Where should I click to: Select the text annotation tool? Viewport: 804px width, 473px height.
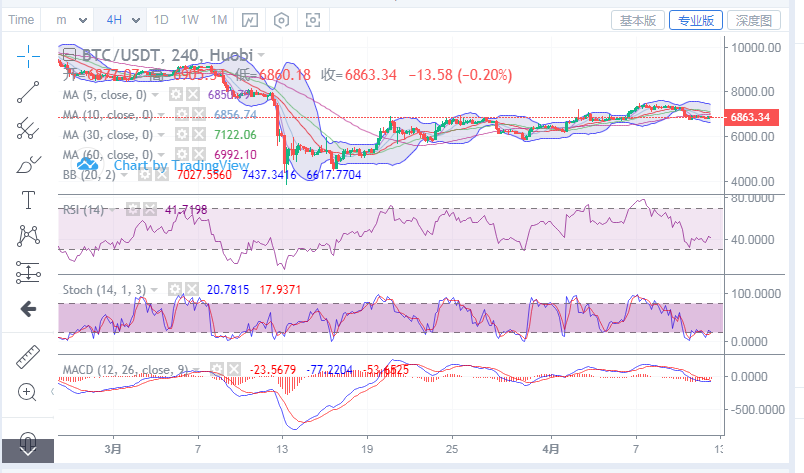[x=28, y=200]
